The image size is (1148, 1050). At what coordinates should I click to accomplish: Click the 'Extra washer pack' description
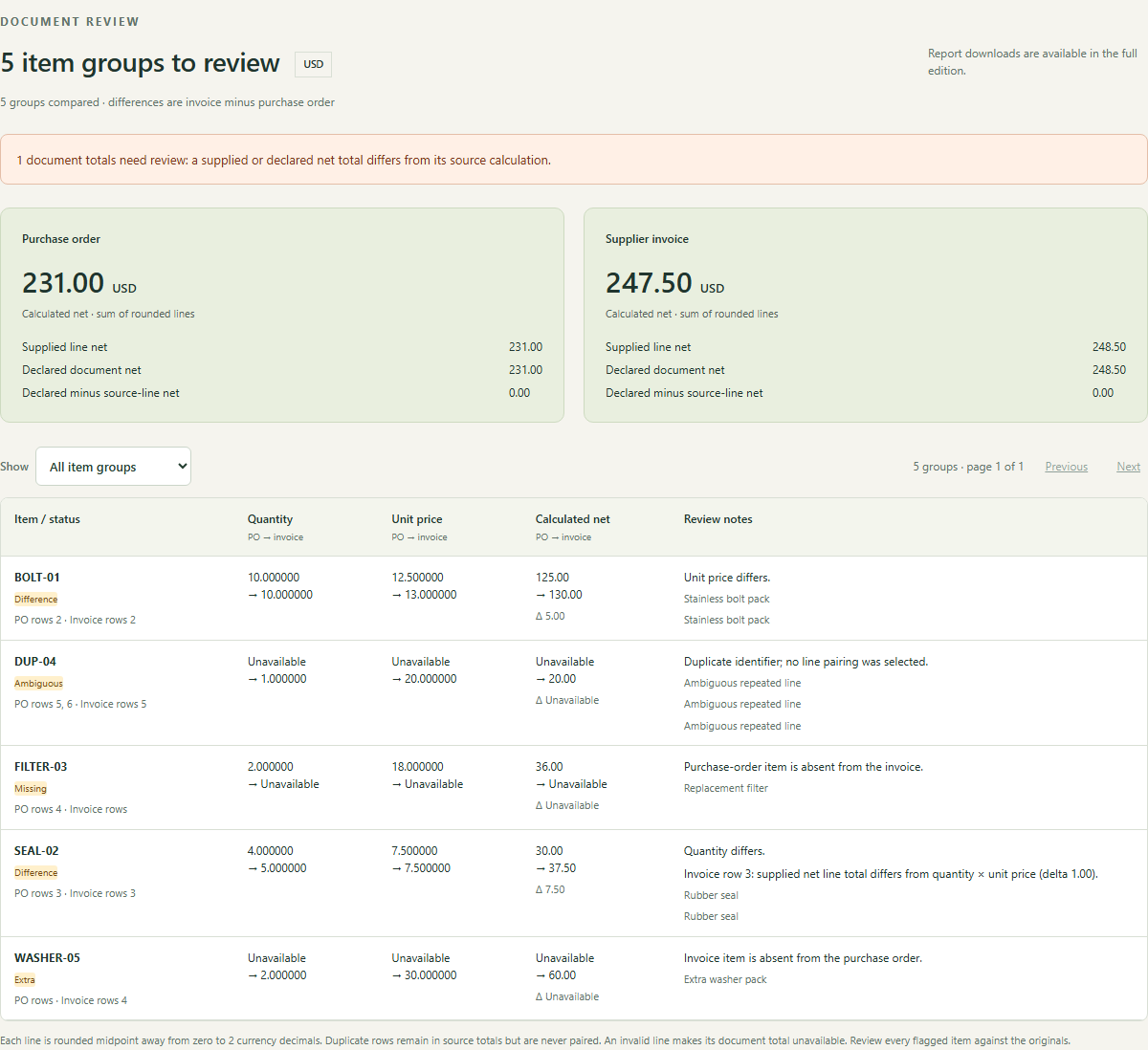pos(725,980)
